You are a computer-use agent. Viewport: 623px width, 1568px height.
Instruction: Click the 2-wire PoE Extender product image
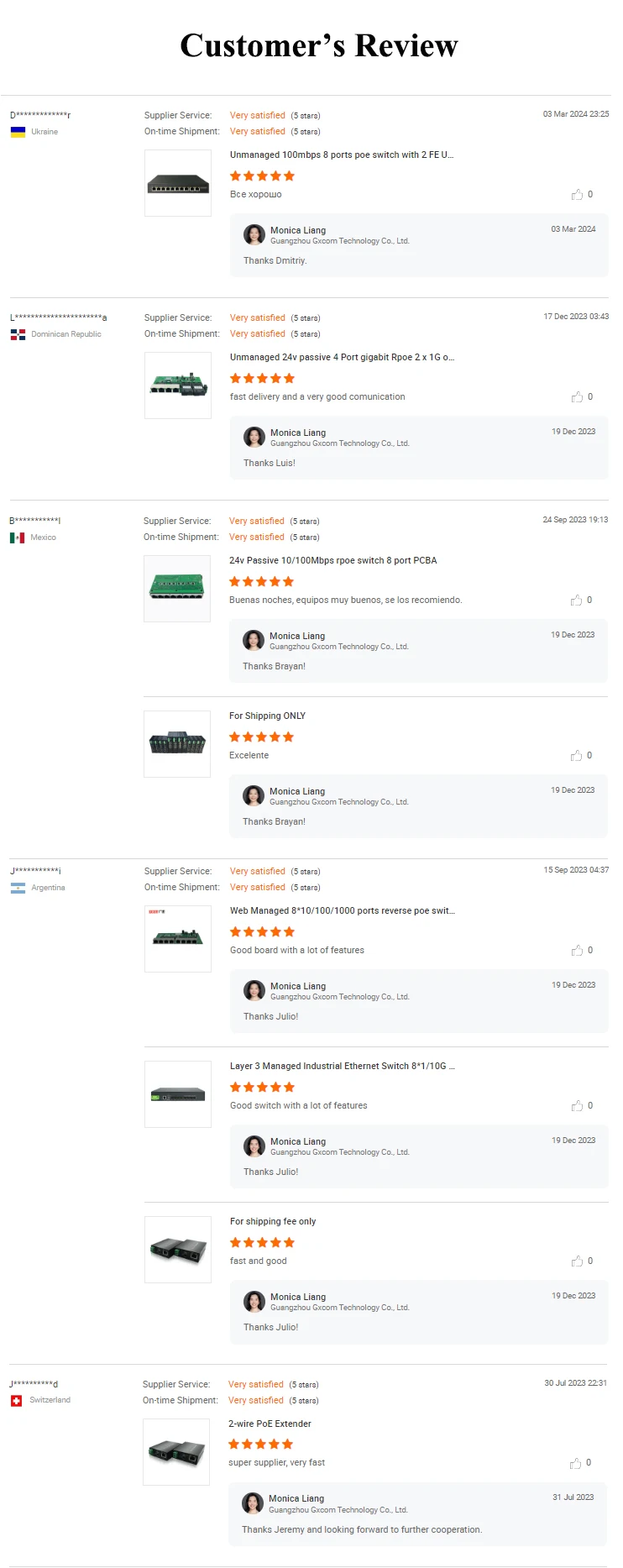(176, 1452)
